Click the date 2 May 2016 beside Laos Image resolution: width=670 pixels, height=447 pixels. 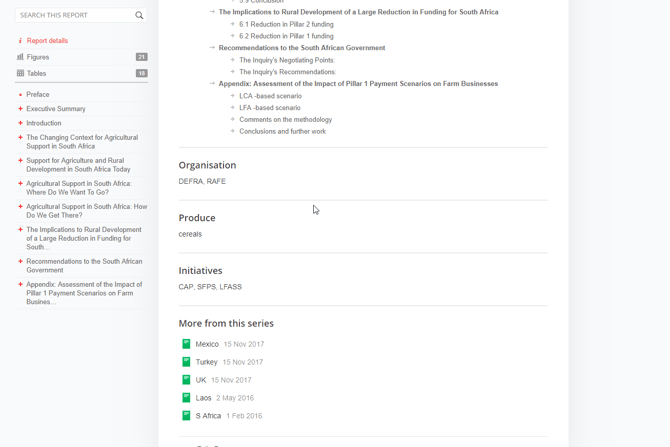pos(235,398)
